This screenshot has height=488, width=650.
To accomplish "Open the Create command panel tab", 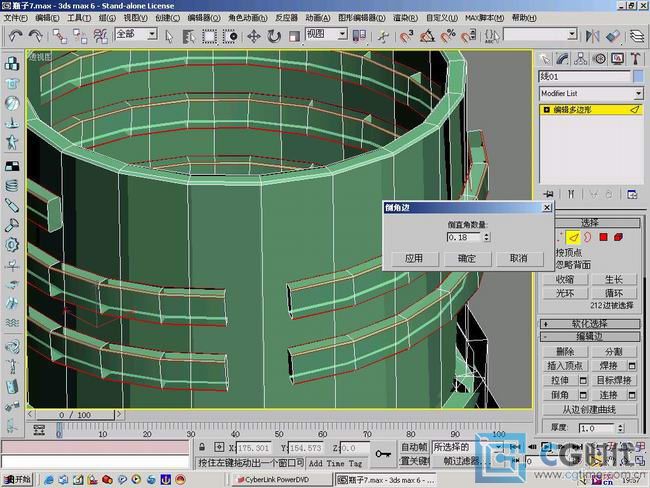I will [544, 59].
